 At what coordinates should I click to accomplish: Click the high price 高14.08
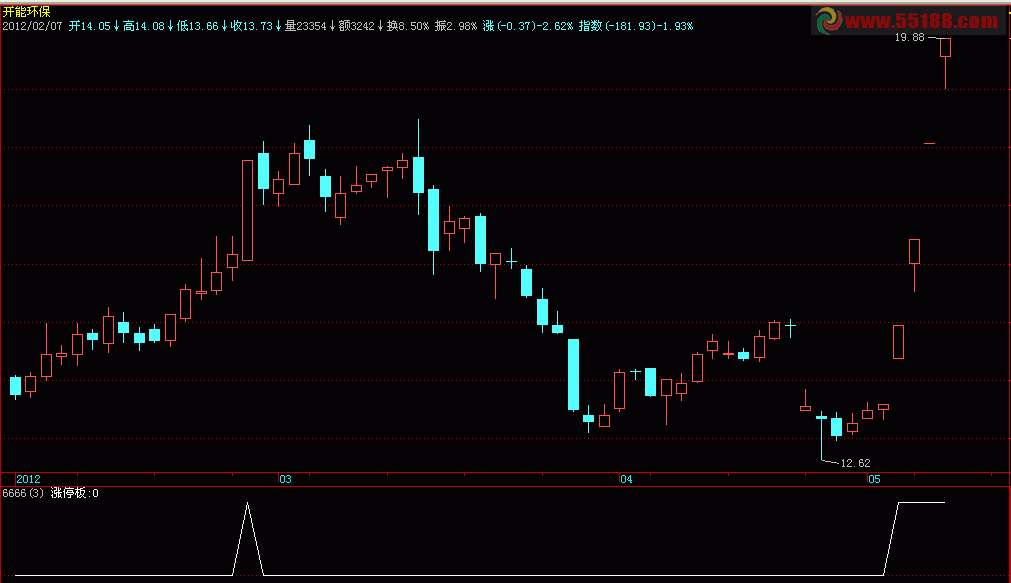click(x=144, y=26)
